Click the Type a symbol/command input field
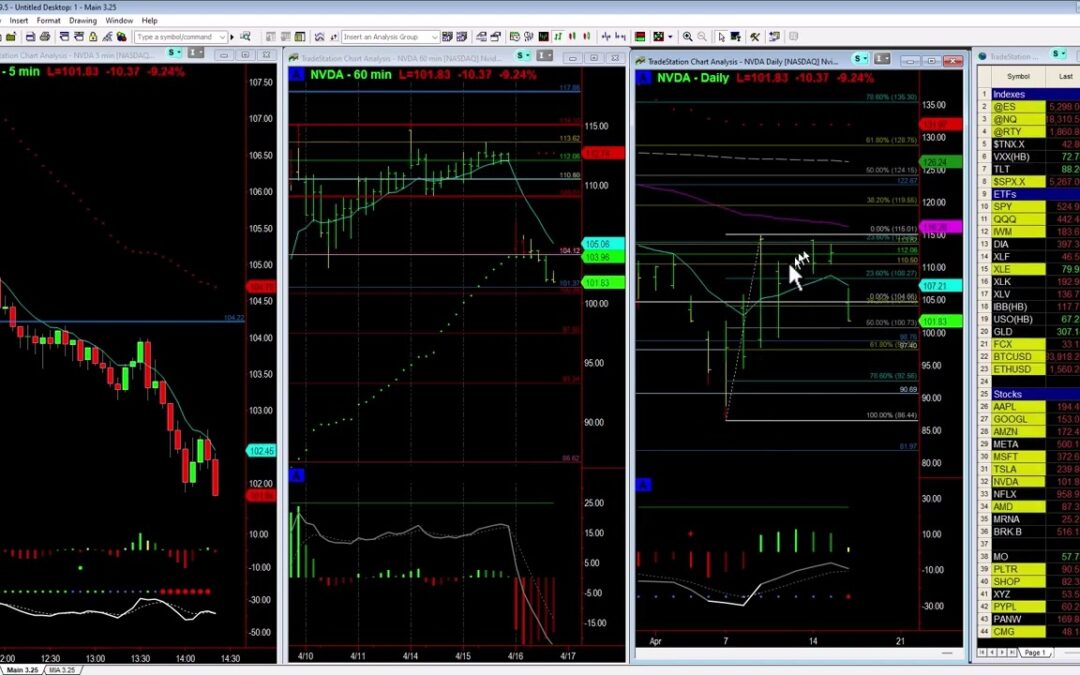Viewport: 1080px width, 675px height. [x=175, y=37]
